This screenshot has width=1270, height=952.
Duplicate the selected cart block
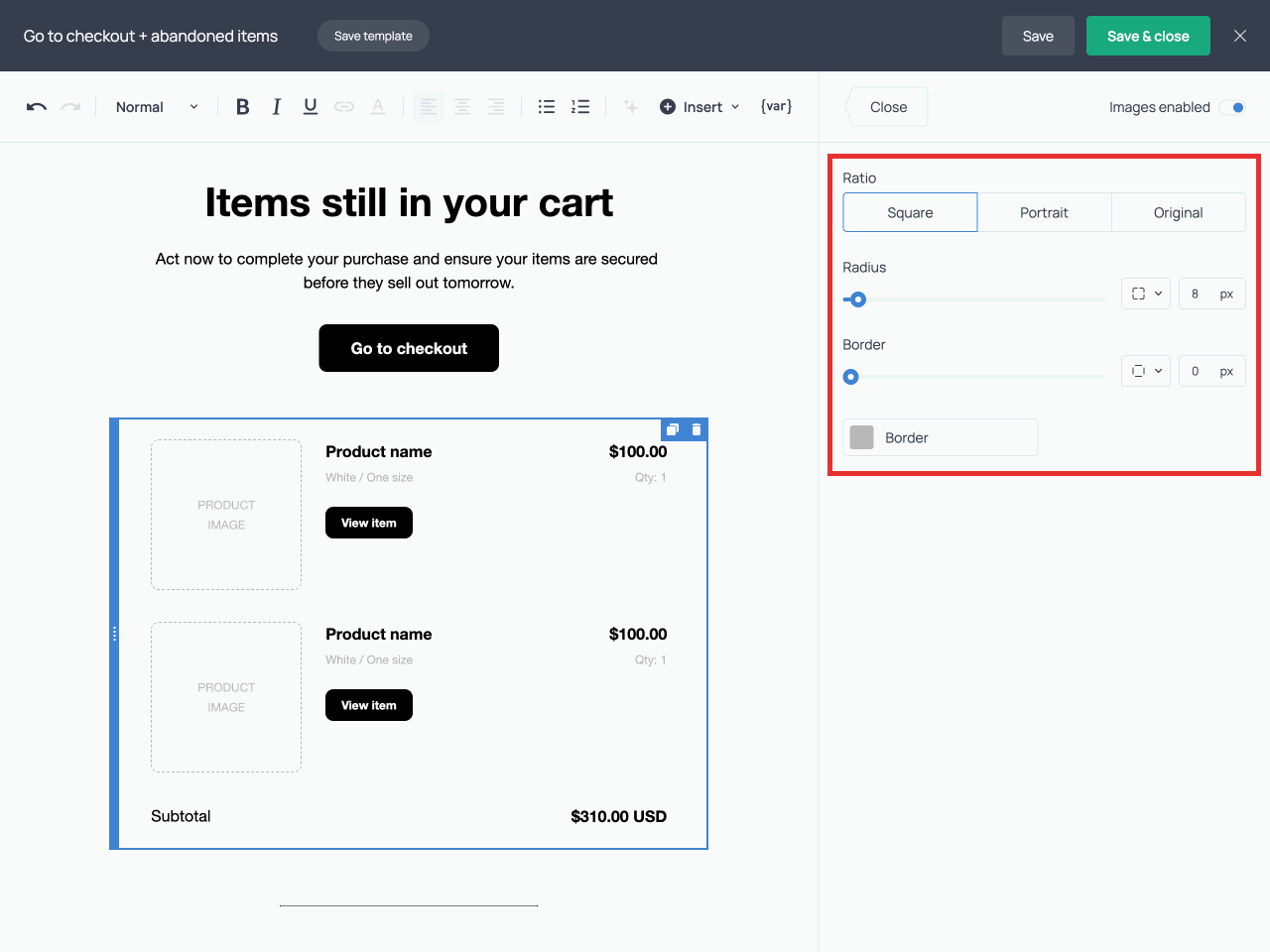point(673,429)
